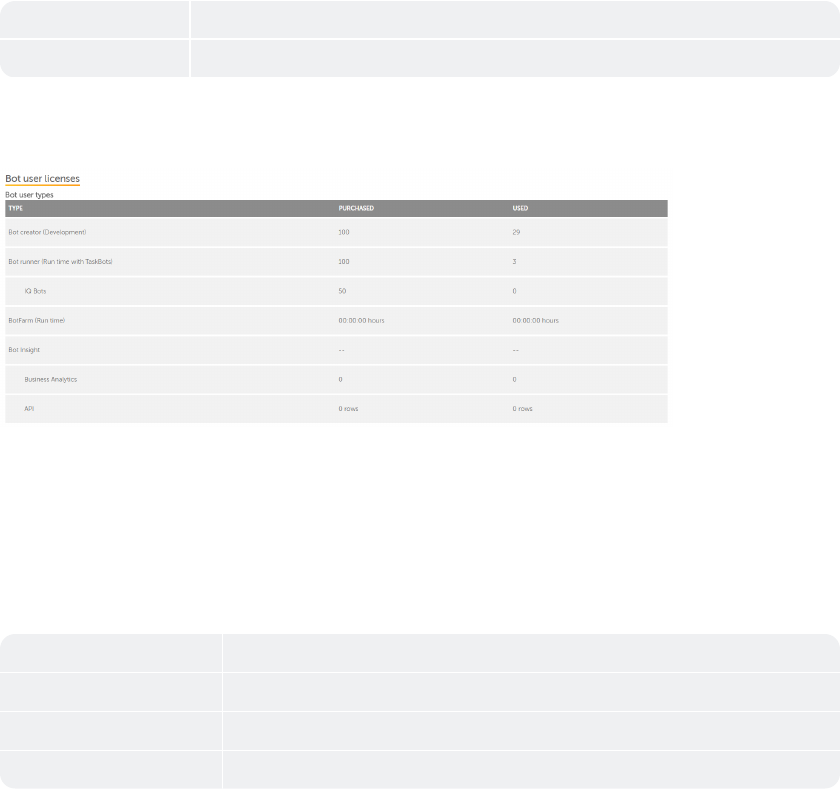Click the TYPE column header
840x789 pixels.
(16, 208)
